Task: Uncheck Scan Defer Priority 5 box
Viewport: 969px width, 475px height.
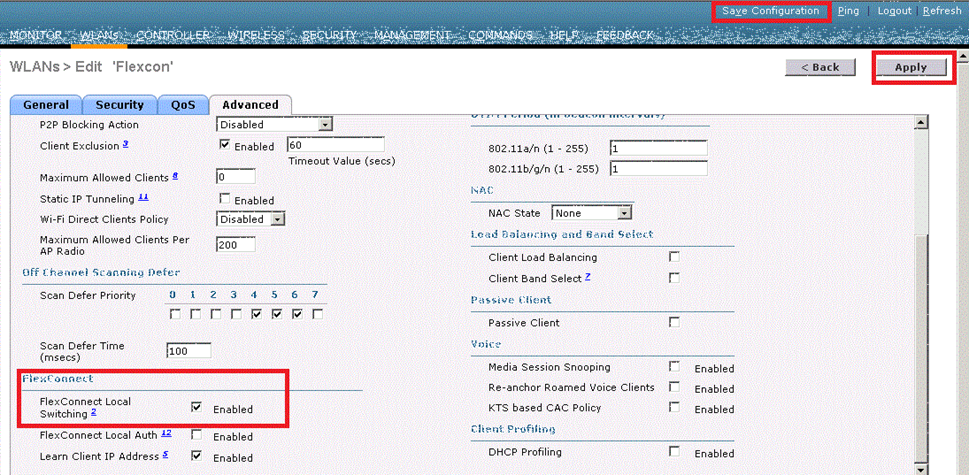Action: [277, 314]
